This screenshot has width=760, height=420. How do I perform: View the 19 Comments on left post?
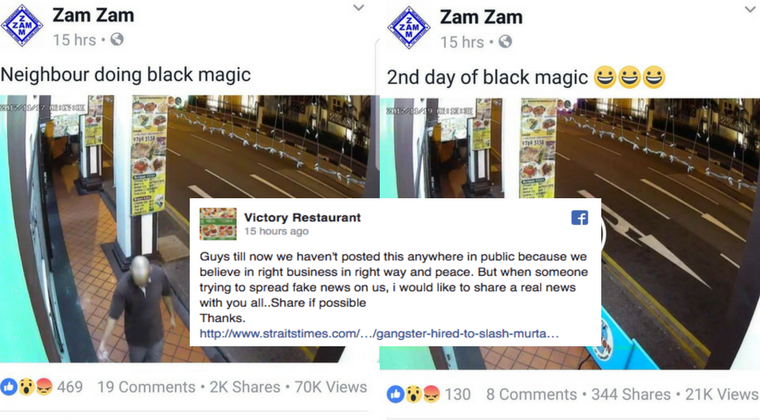(x=146, y=387)
